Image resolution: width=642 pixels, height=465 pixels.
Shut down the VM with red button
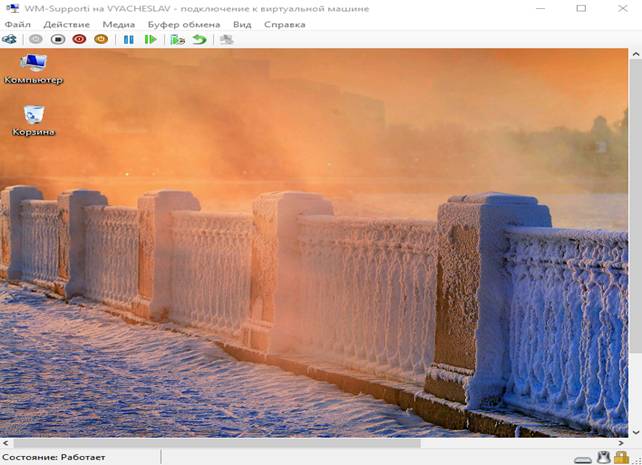pyautogui.click(x=79, y=39)
